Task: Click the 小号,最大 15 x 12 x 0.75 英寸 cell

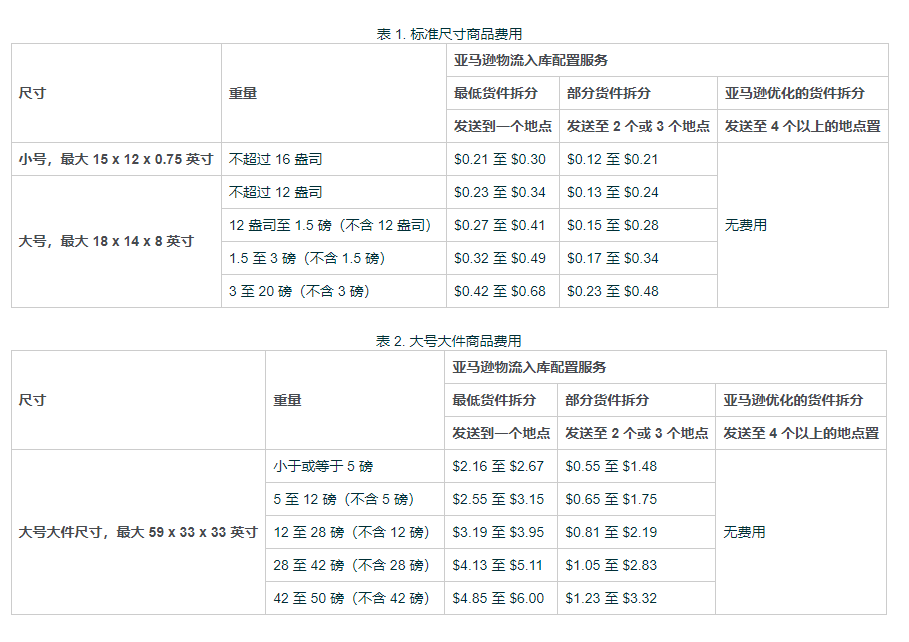Action: point(116,159)
